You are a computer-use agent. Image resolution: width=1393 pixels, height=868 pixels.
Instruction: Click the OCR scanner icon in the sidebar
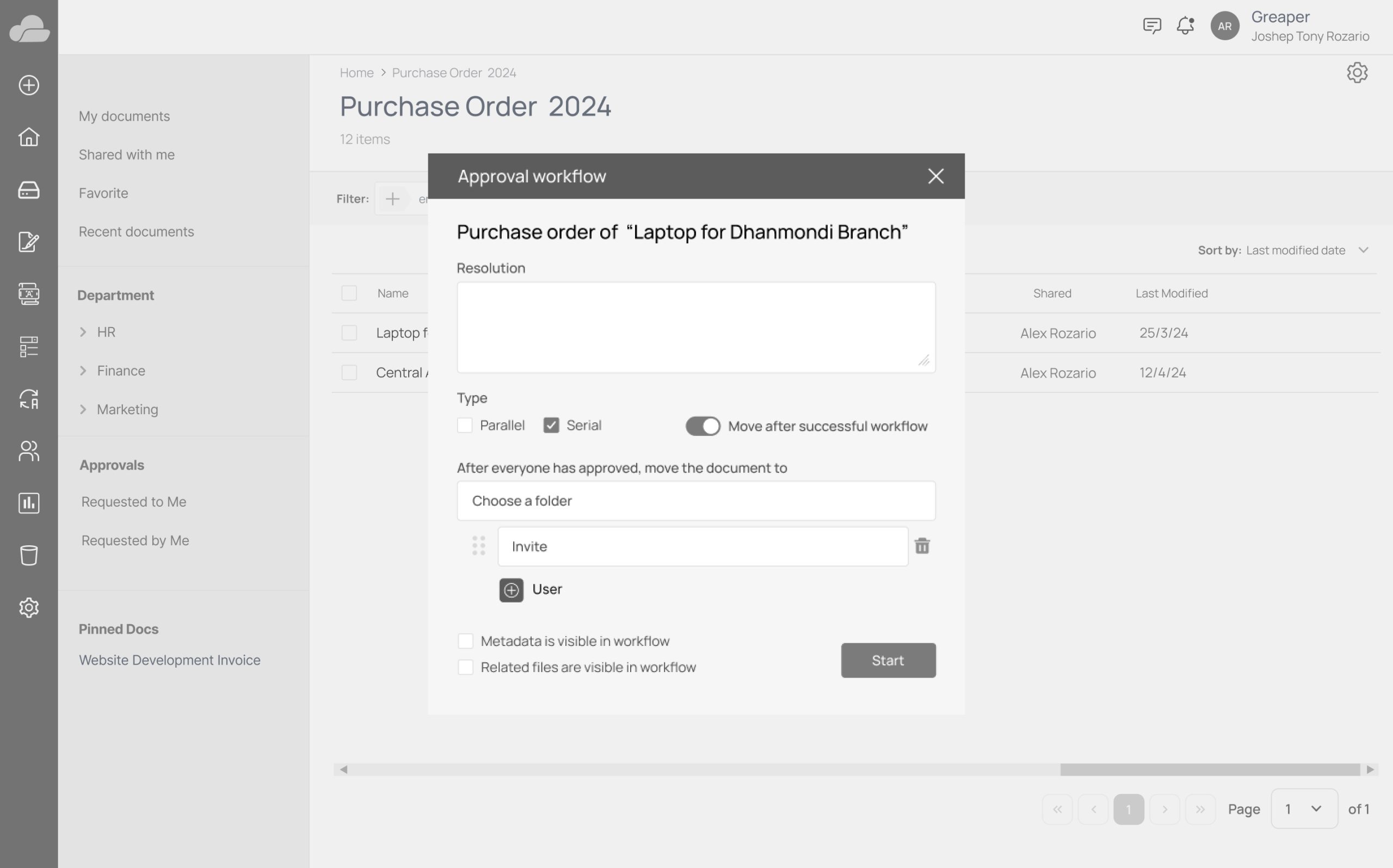tap(28, 294)
